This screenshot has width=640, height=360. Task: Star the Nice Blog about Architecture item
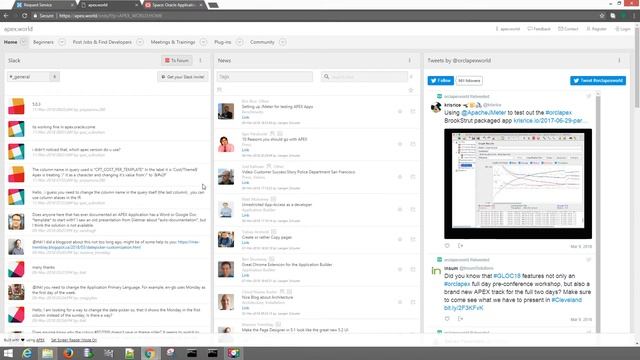pyautogui.click(x=400, y=302)
